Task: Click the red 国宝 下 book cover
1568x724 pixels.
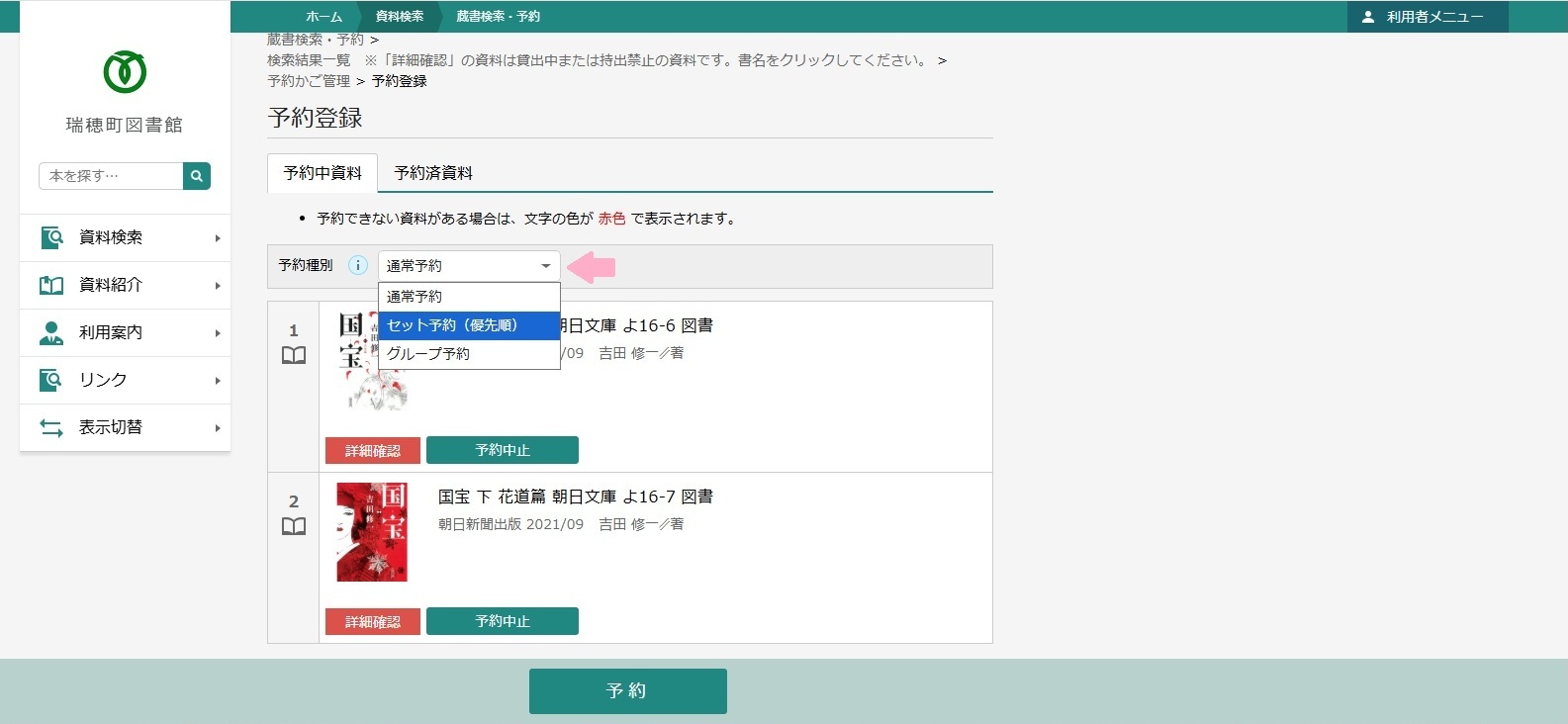Action: (372, 532)
